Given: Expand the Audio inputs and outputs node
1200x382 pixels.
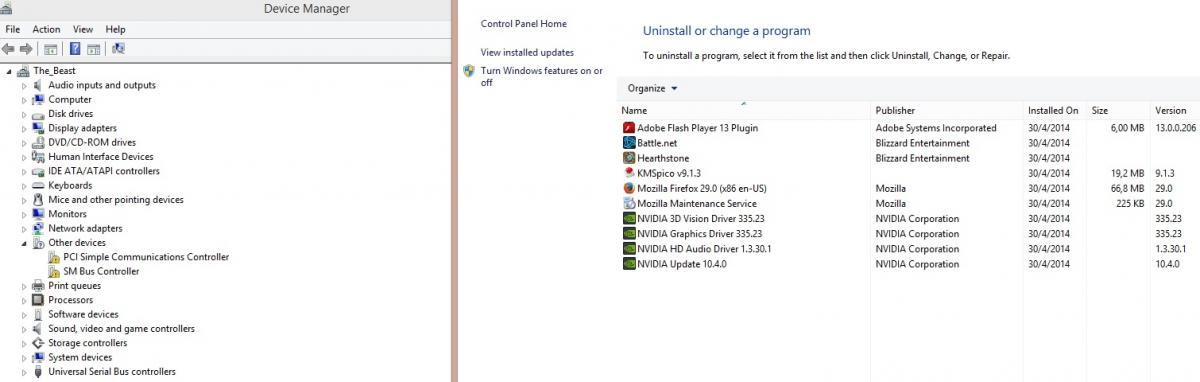Looking at the screenshot, I should 25,85.
